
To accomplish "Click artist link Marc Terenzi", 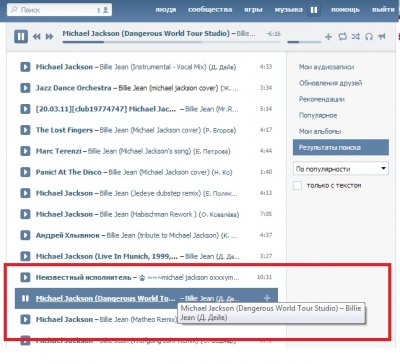I will [x=58, y=151].
